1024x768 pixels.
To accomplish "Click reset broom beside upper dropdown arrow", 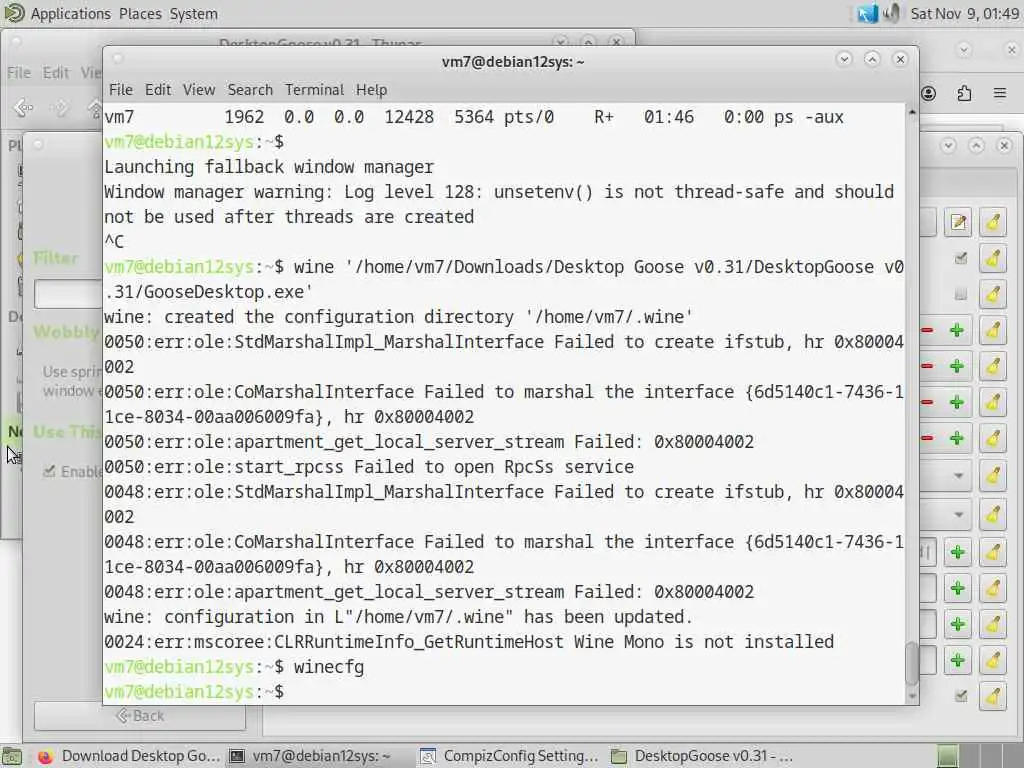I will pyautogui.click(x=993, y=475).
